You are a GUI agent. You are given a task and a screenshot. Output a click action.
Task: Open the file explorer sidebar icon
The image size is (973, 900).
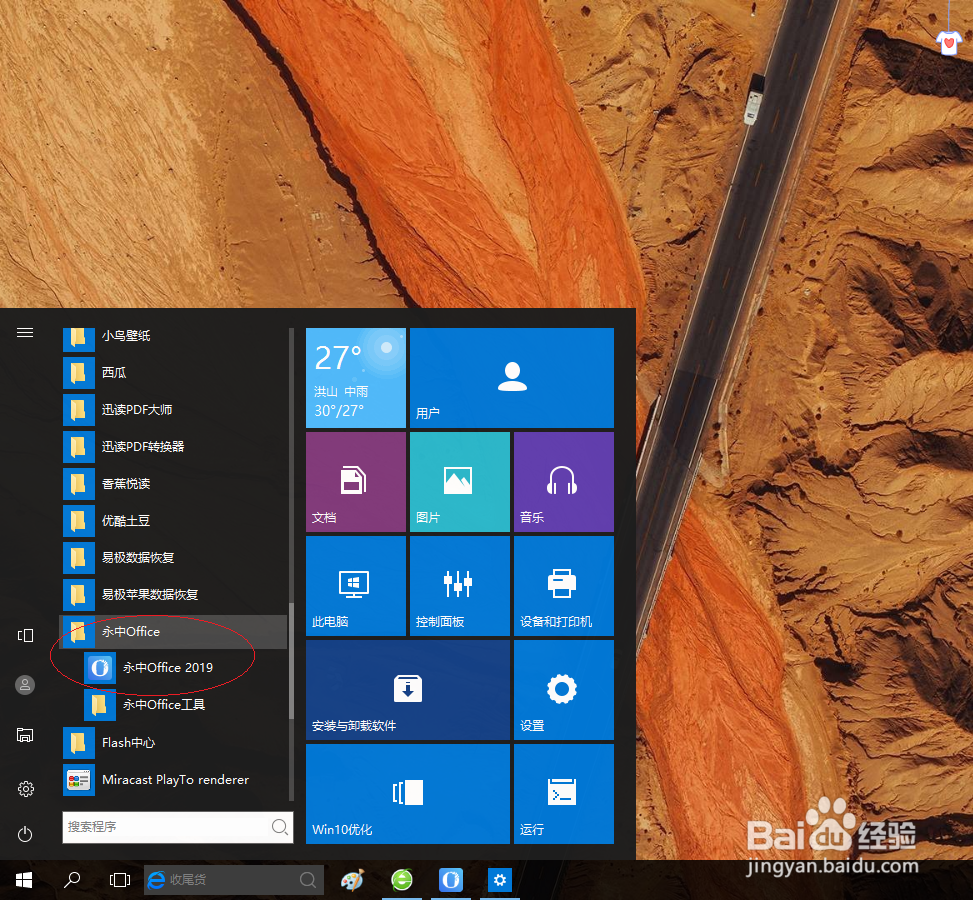click(x=25, y=735)
